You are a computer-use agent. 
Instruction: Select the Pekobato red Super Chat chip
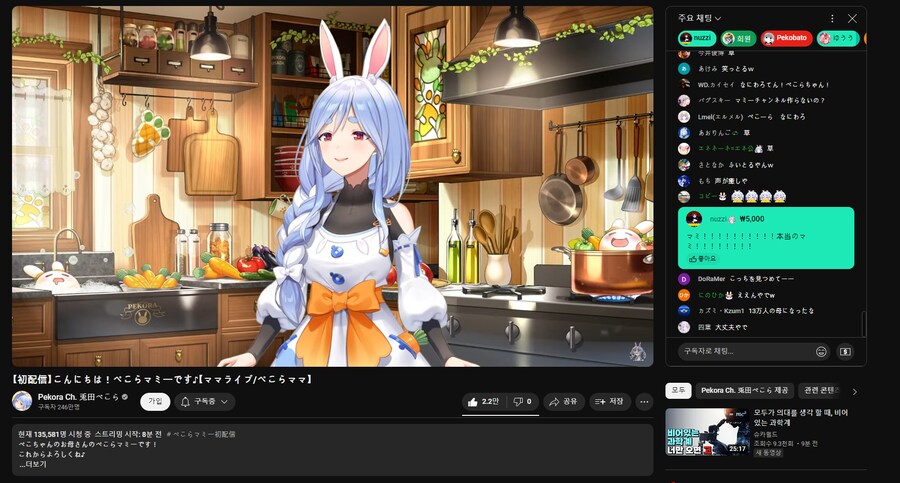(785, 38)
